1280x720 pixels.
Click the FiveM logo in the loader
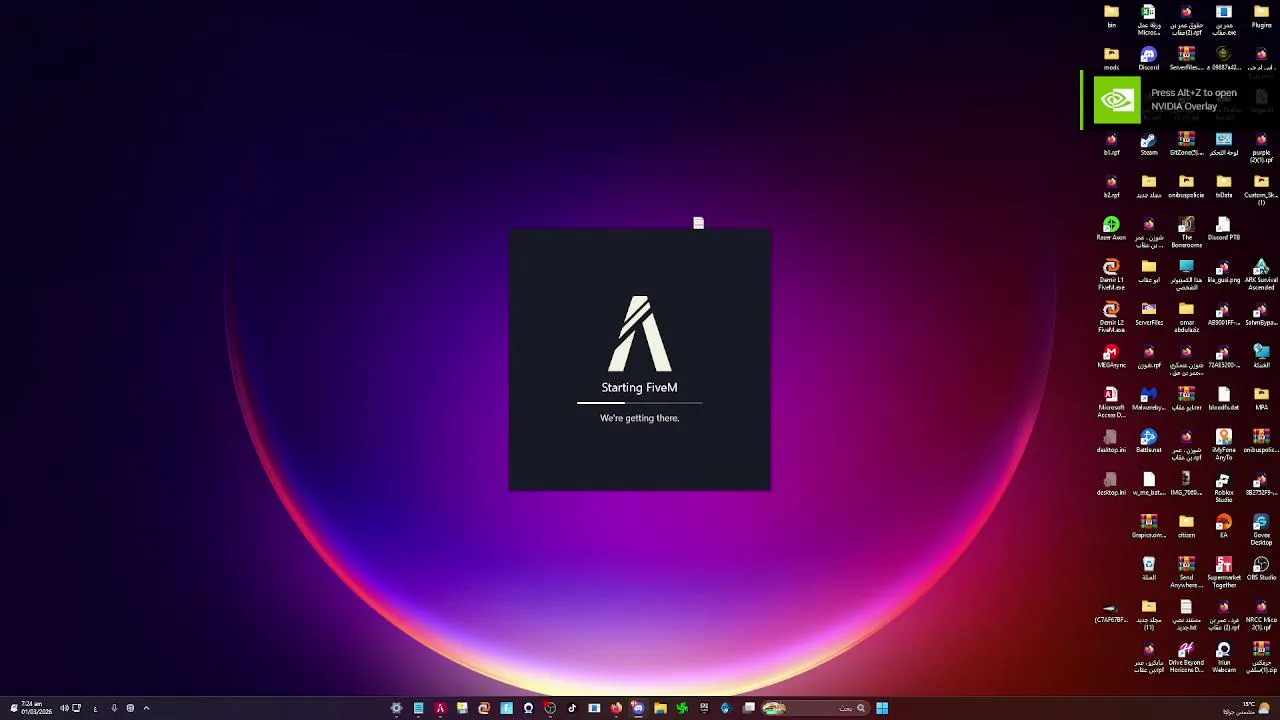(640, 333)
